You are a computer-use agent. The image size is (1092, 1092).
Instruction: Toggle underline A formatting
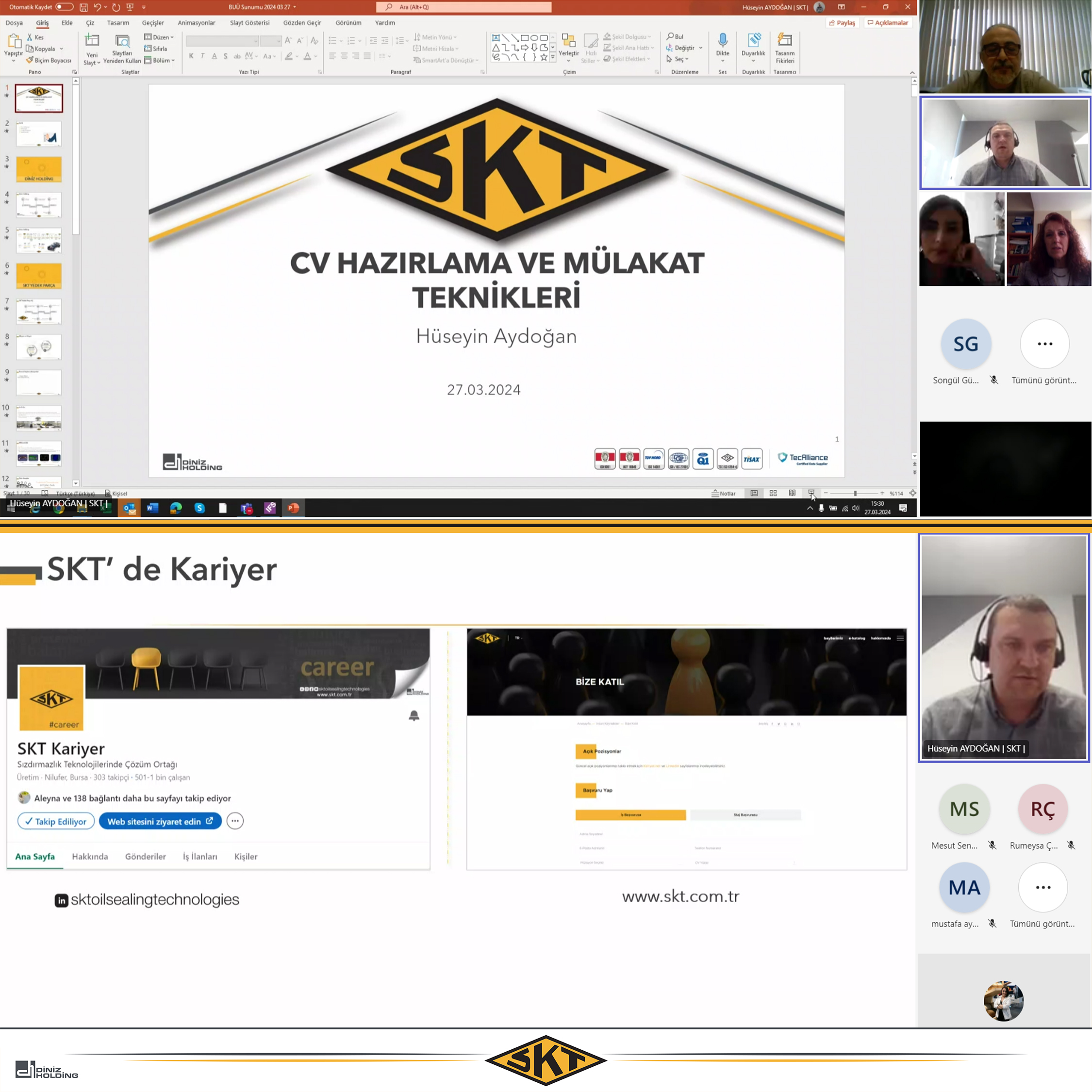click(214, 56)
